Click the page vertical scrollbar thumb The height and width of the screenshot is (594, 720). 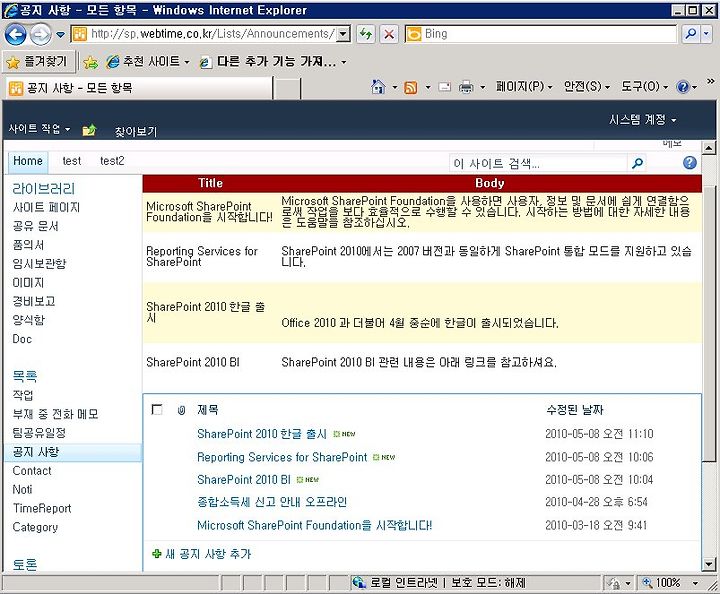(709, 324)
